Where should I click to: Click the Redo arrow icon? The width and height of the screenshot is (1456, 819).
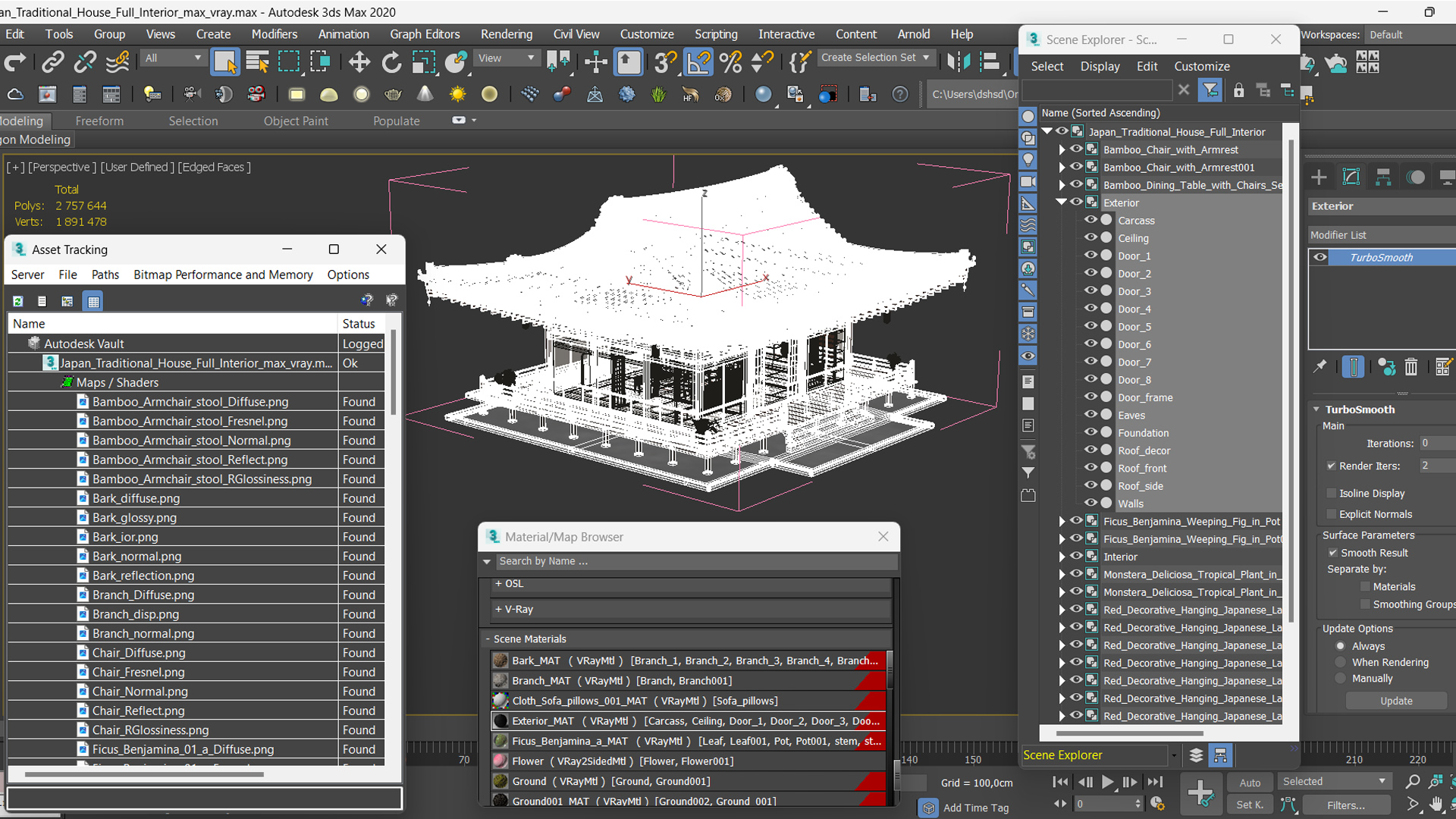14,61
